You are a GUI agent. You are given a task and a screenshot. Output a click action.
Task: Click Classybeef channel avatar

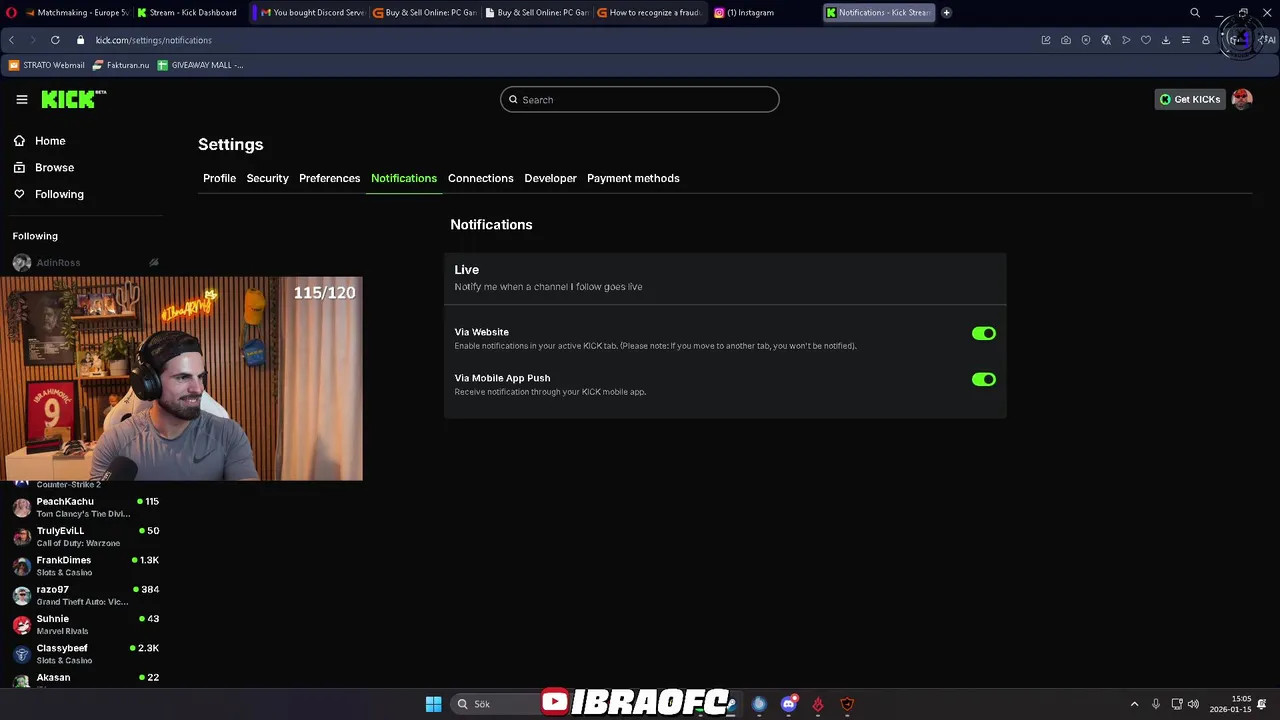tap(21, 654)
